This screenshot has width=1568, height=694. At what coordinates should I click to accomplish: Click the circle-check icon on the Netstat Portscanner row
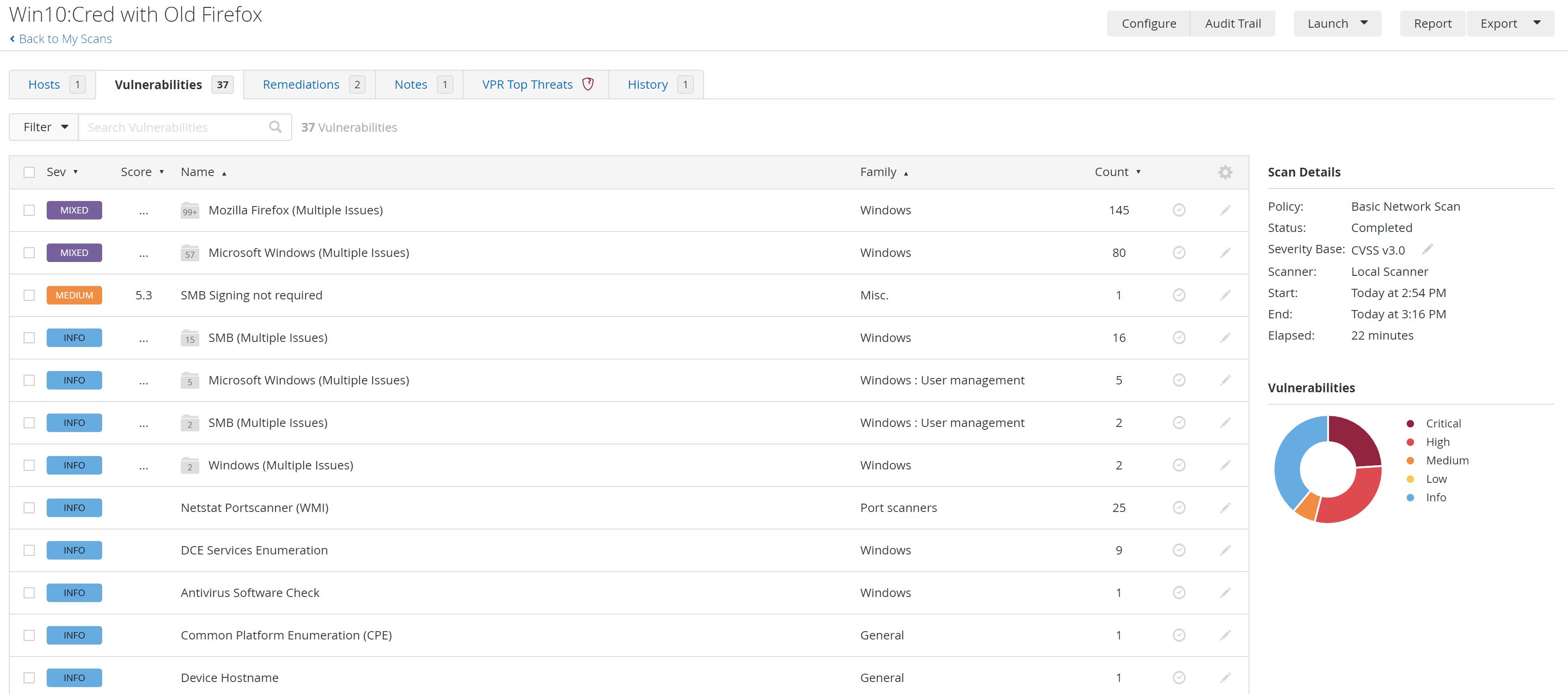pos(1178,508)
